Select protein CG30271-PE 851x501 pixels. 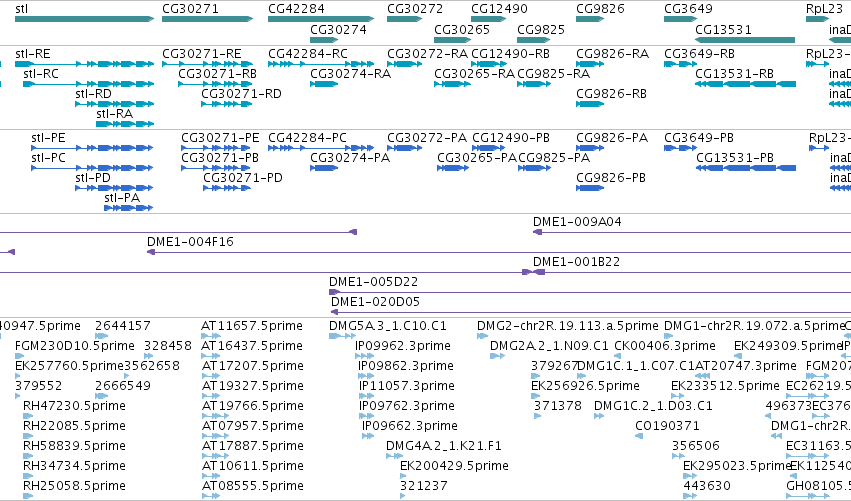coord(220,138)
